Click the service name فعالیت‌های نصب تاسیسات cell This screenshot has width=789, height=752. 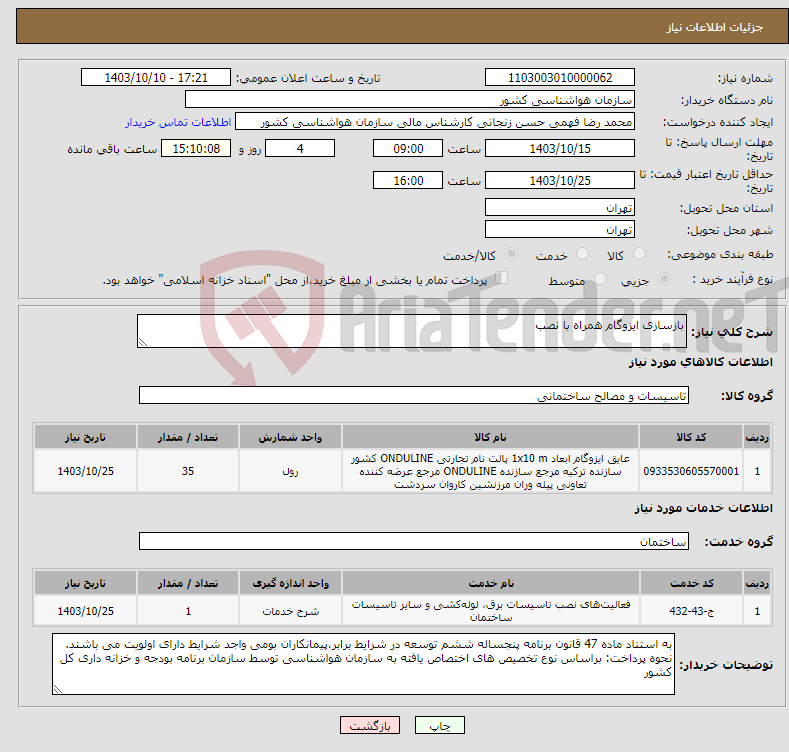(x=491, y=611)
